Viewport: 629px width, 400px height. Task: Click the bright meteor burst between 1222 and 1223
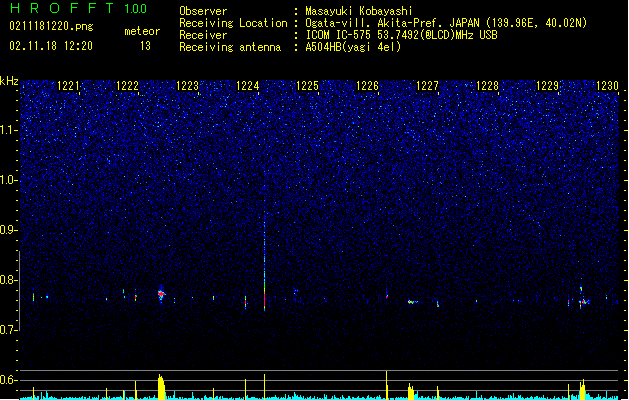161,294
